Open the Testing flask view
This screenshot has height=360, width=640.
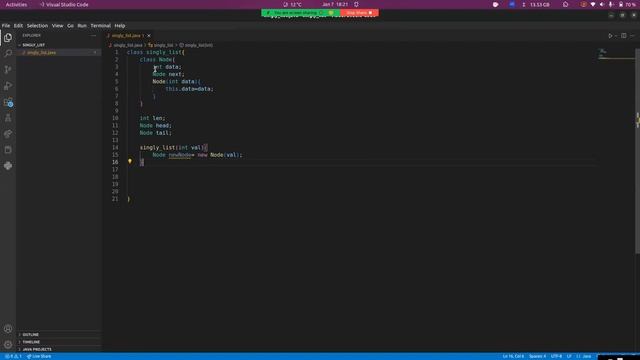pyautogui.click(x=8, y=118)
